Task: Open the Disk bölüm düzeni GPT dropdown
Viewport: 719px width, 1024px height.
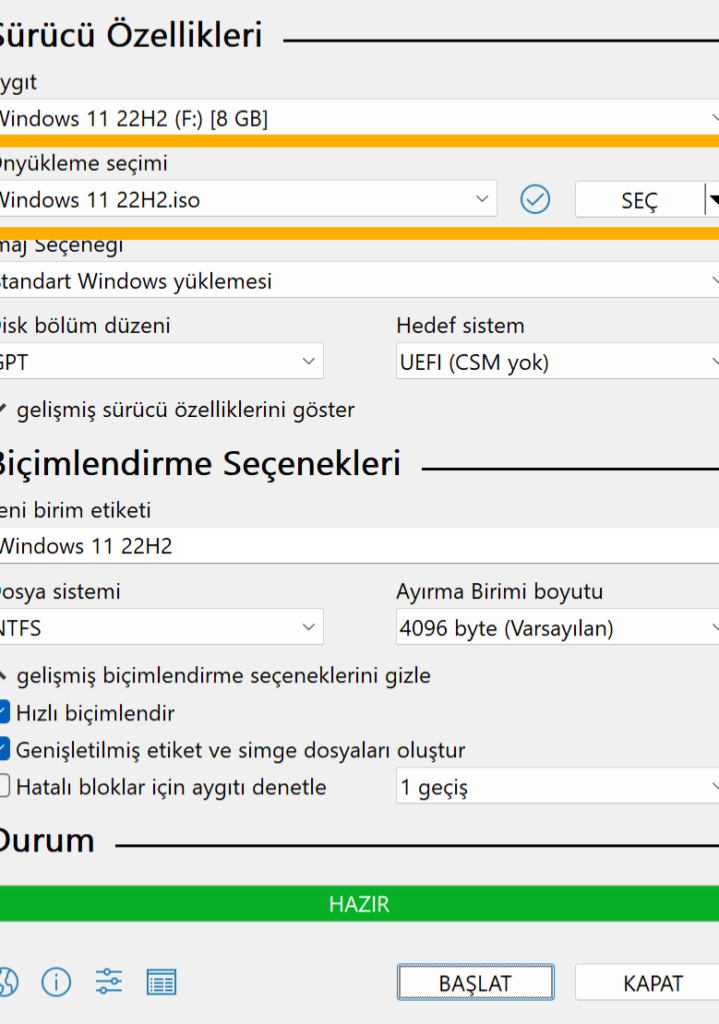Action: (x=160, y=362)
